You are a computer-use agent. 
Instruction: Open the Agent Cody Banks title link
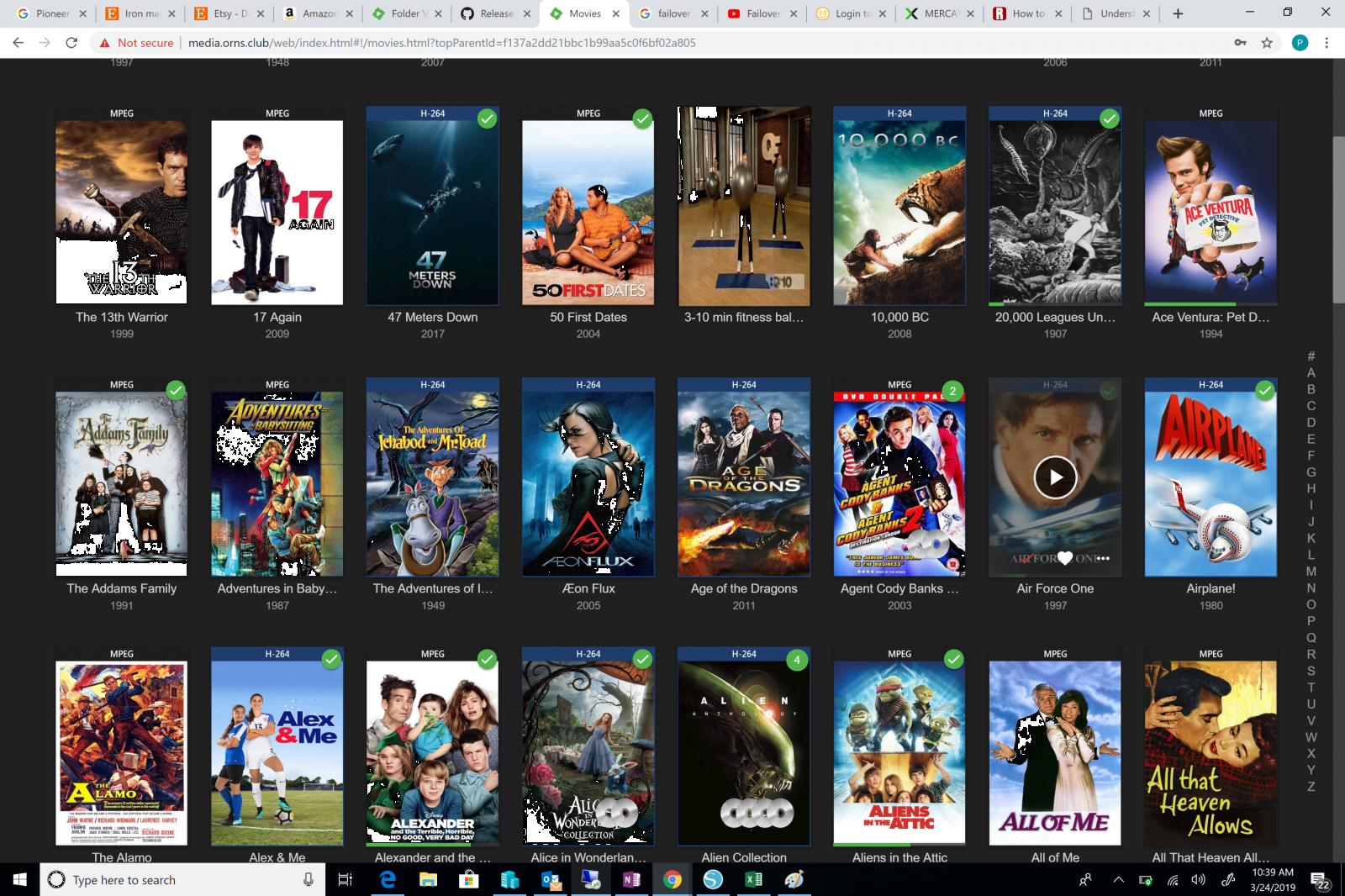pyautogui.click(x=899, y=588)
